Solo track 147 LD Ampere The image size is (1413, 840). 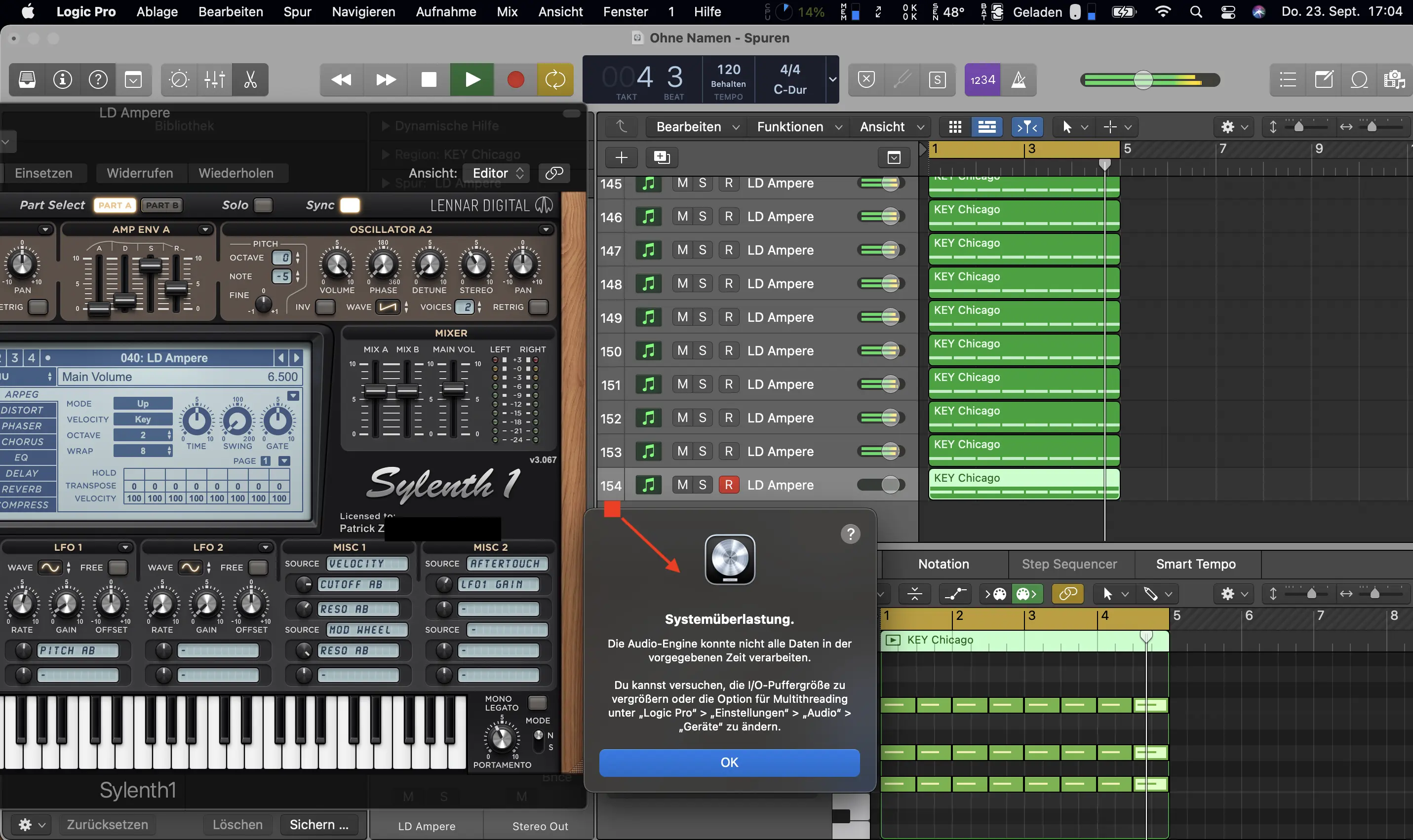click(703, 250)
